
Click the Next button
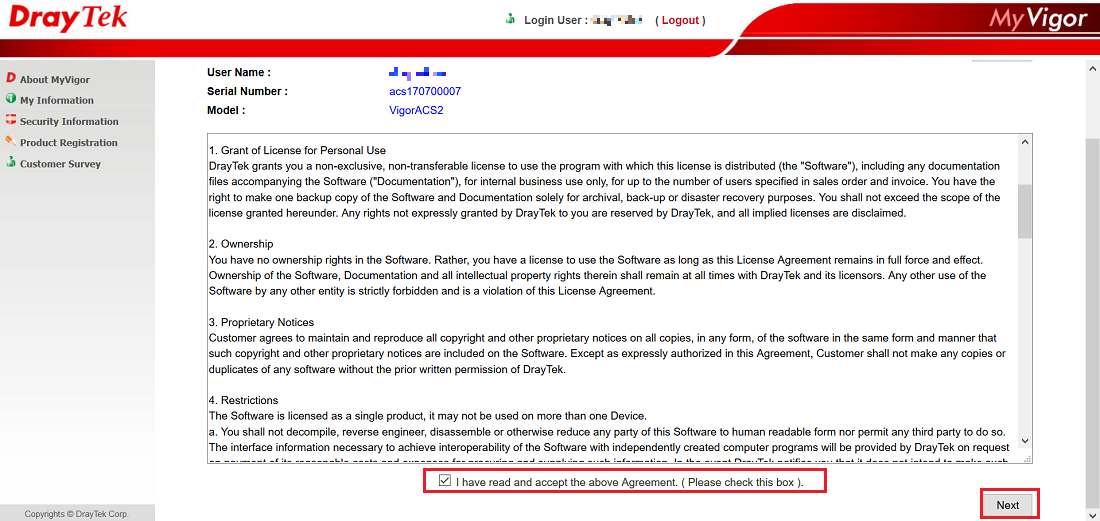[x=1007, y=505]
